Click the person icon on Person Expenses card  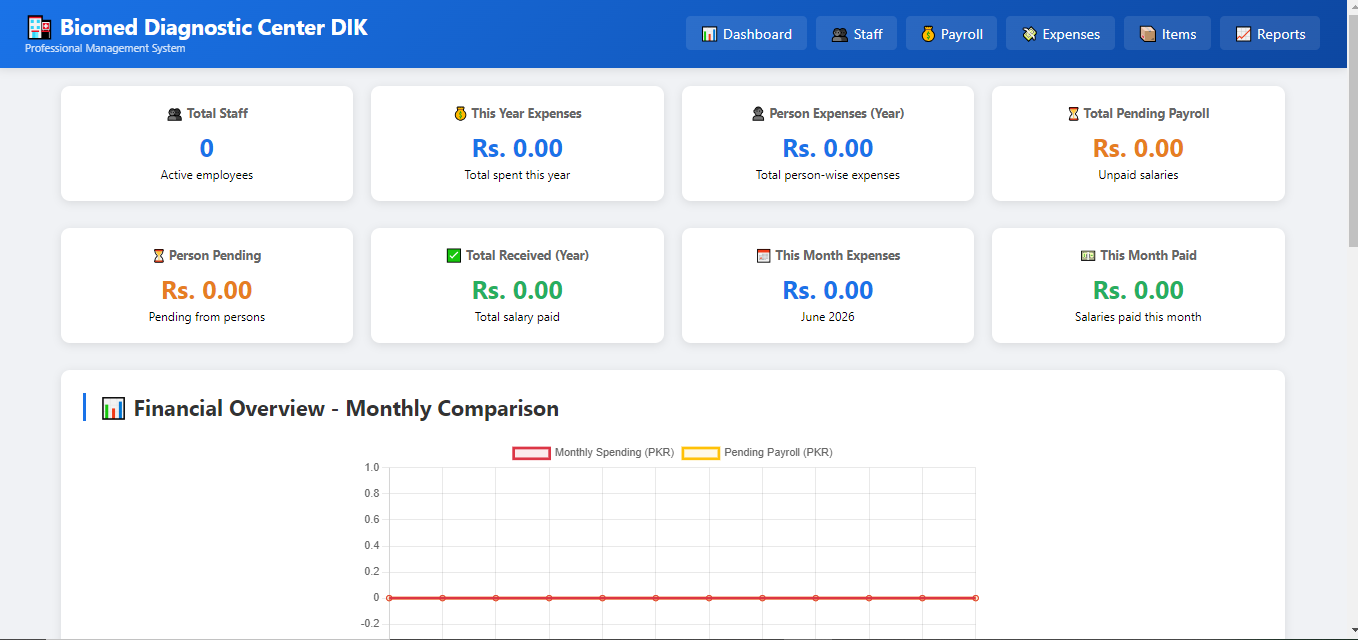coord(758,114)
